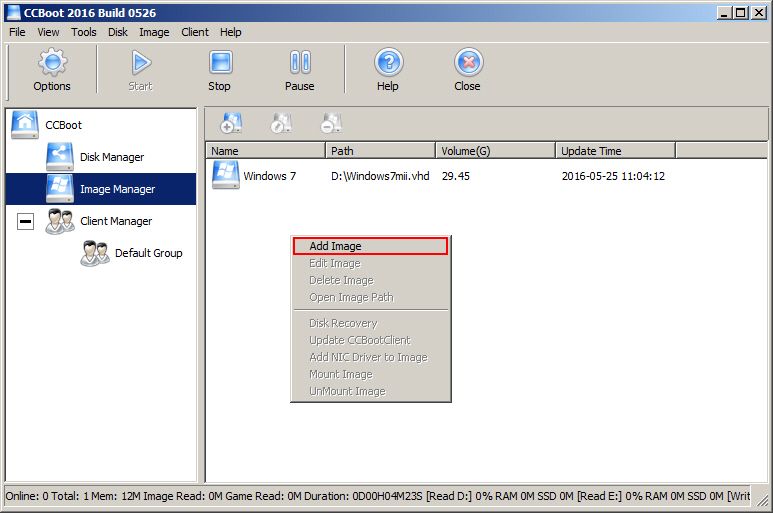Choose UnMount Image in context menu

pyautogui.click(x=370, y=391)
